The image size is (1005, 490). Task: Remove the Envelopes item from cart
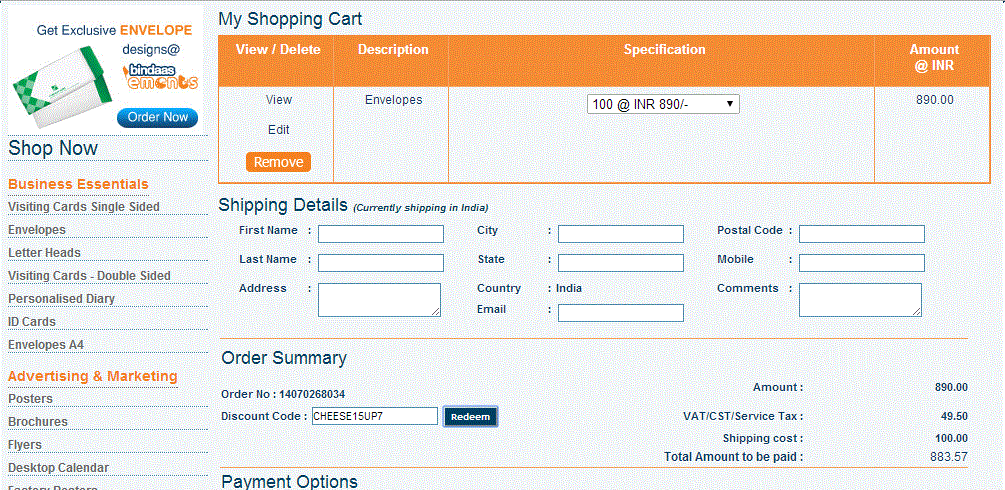278,162
